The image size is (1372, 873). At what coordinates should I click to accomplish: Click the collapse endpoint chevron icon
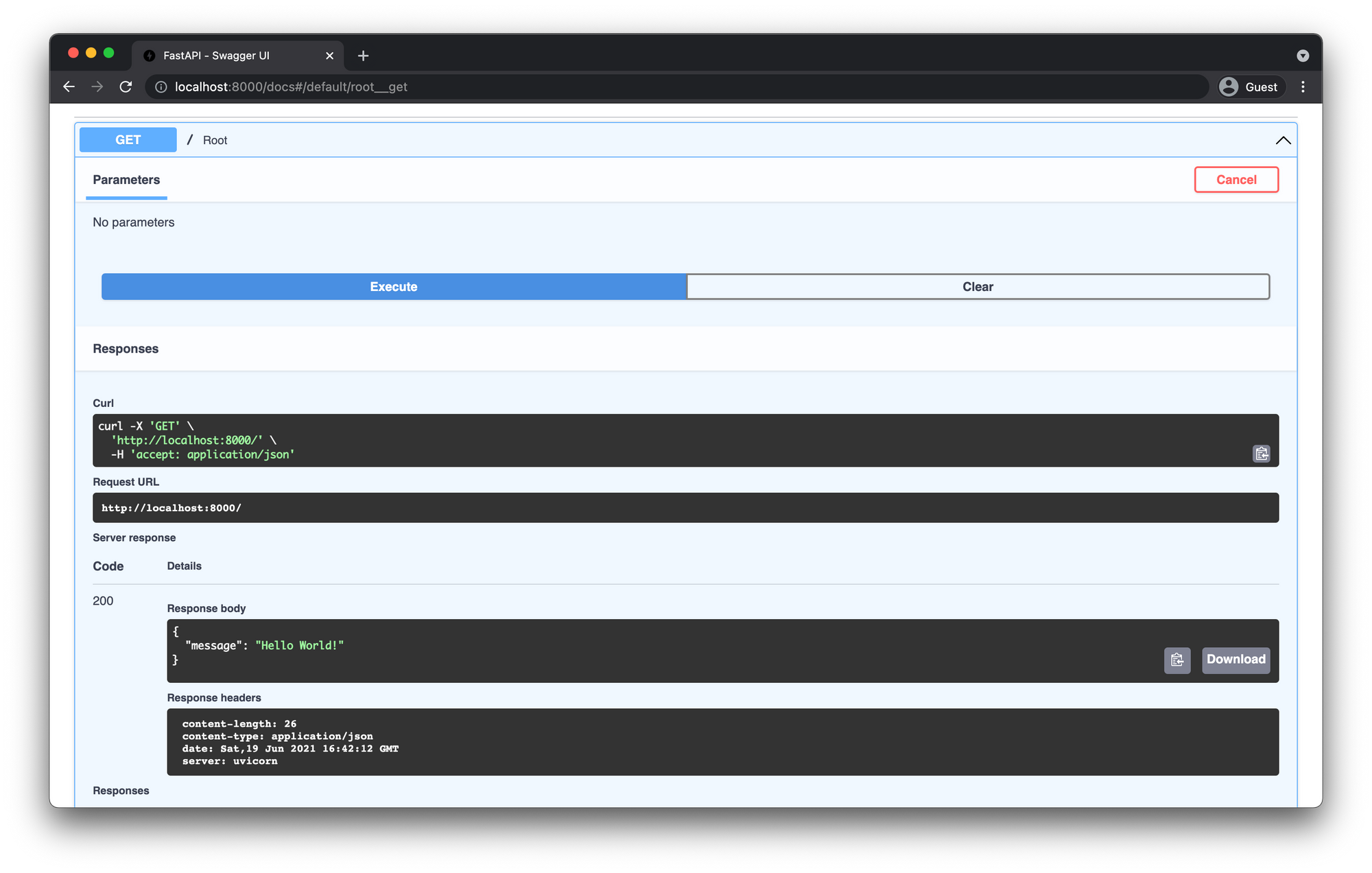1284,140
